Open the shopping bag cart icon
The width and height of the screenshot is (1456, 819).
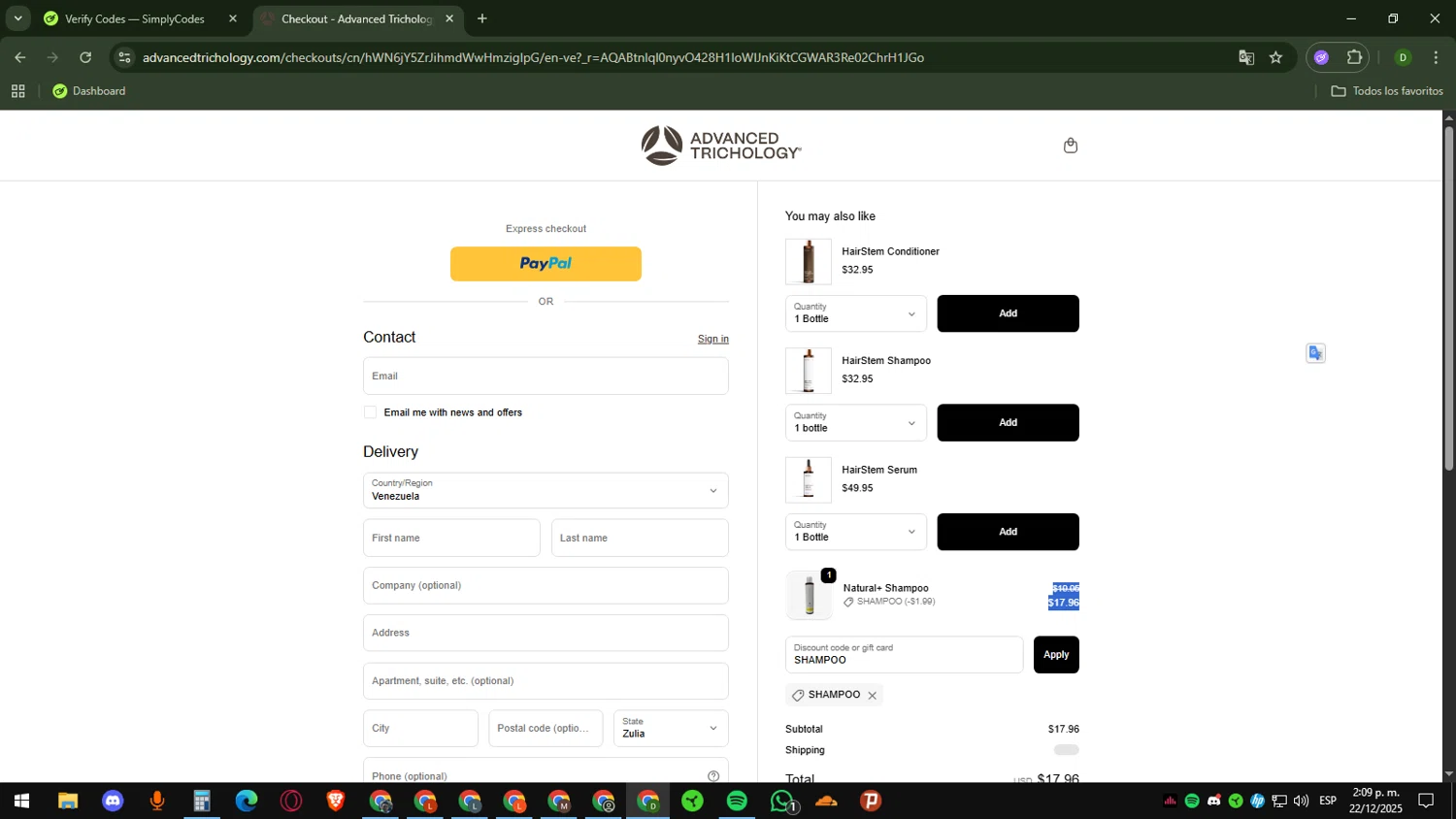coord(1071,146)
